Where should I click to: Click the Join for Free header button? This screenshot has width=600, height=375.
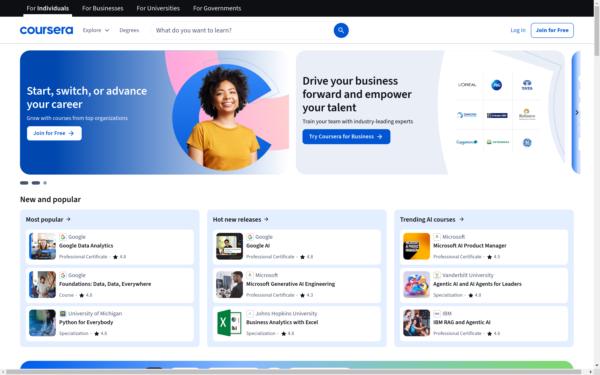click(x=552, y=30)
